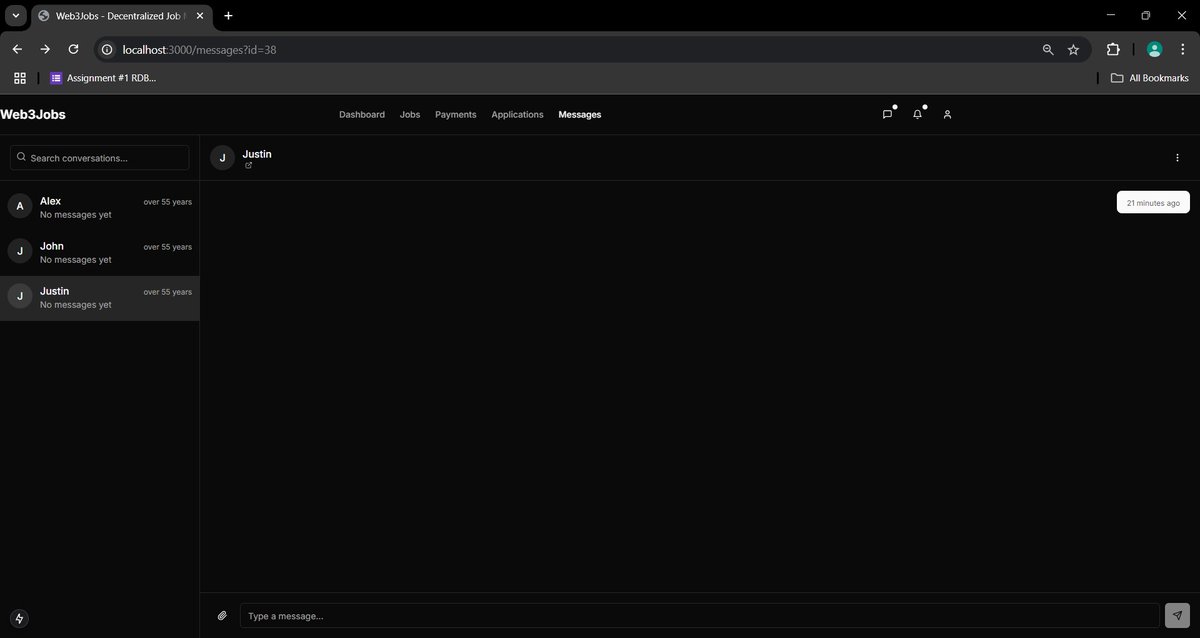Click the send message icon
Viewport: 1200px width, 638px height.
coord(1178,615)
